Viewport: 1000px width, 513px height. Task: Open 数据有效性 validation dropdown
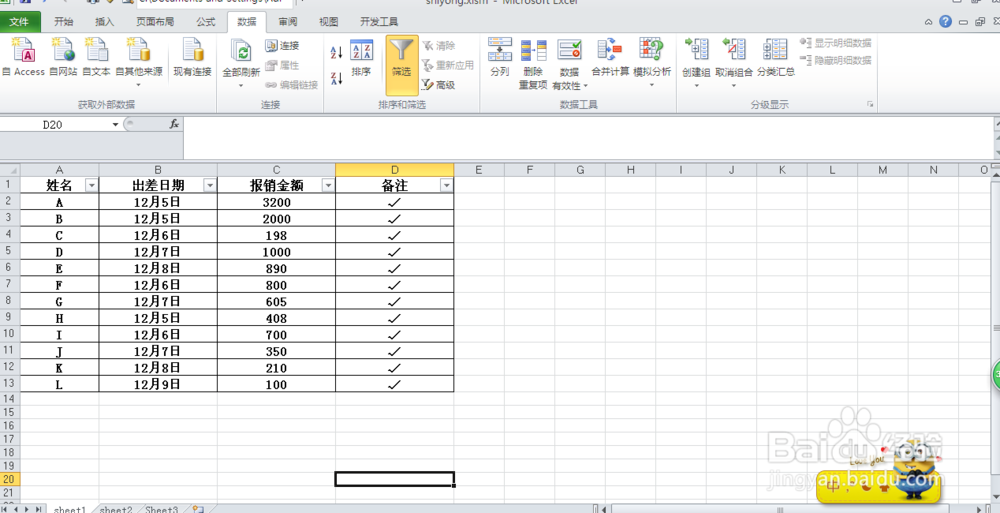(570, 63)
